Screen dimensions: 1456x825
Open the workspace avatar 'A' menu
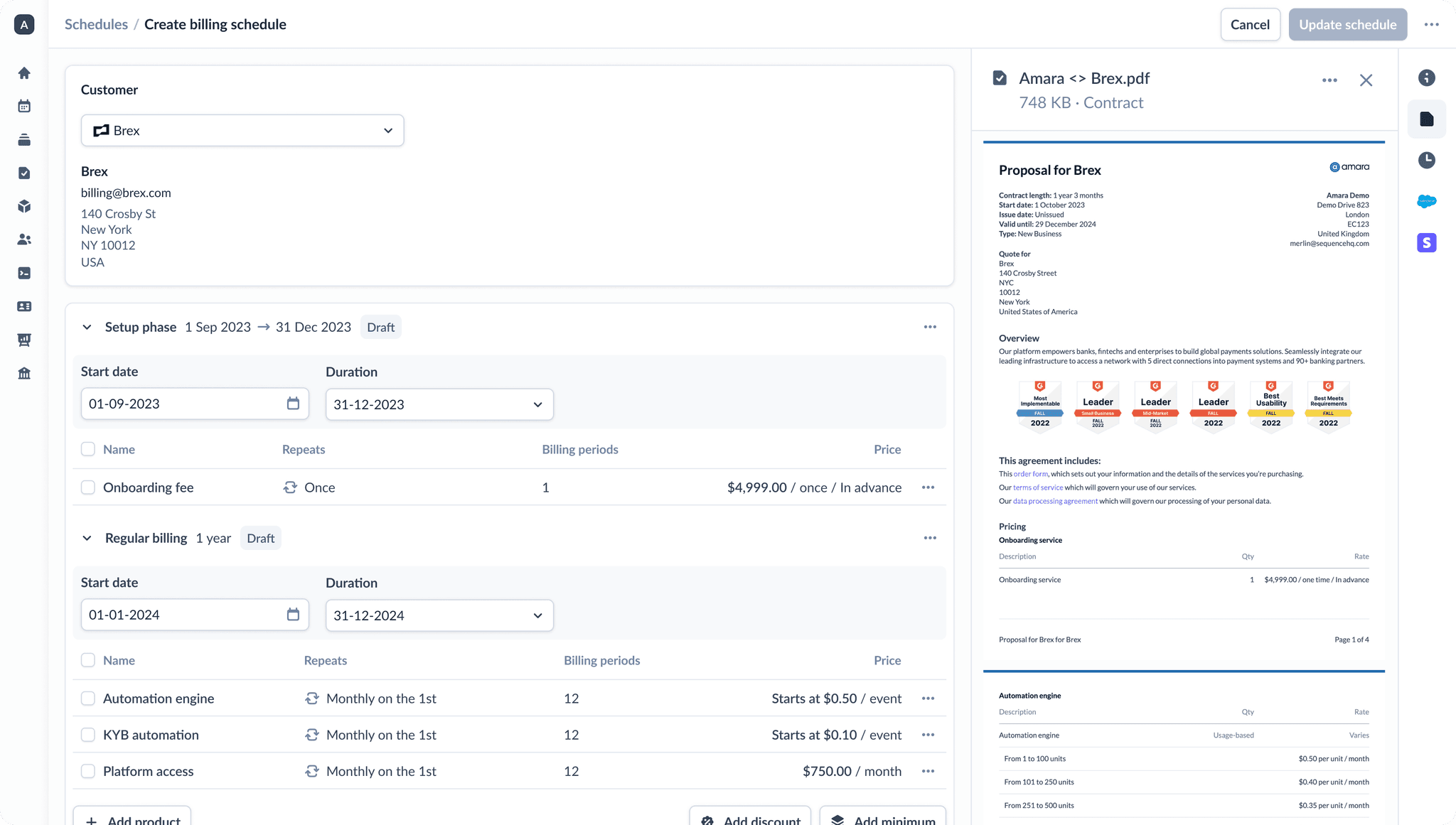pos(24,25)
